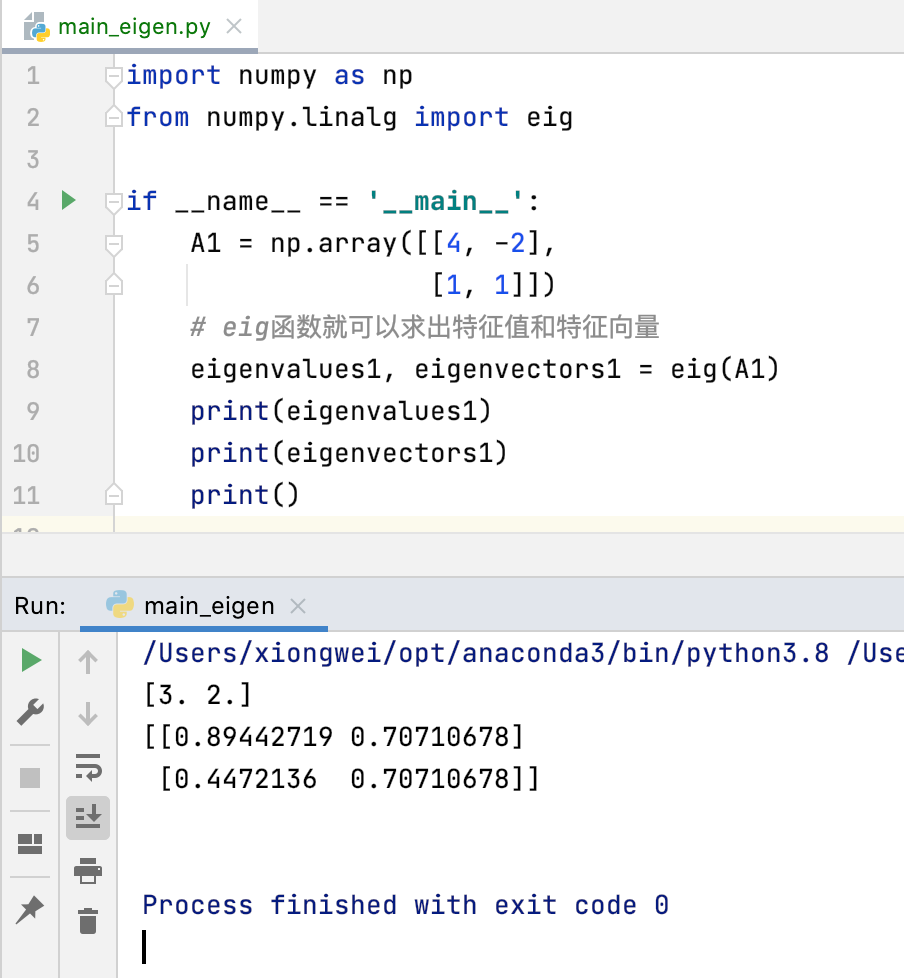This screenshot has width=904, height=978.
Task: Rerun main_eigen with the green play button
Action: pos(31,660)
